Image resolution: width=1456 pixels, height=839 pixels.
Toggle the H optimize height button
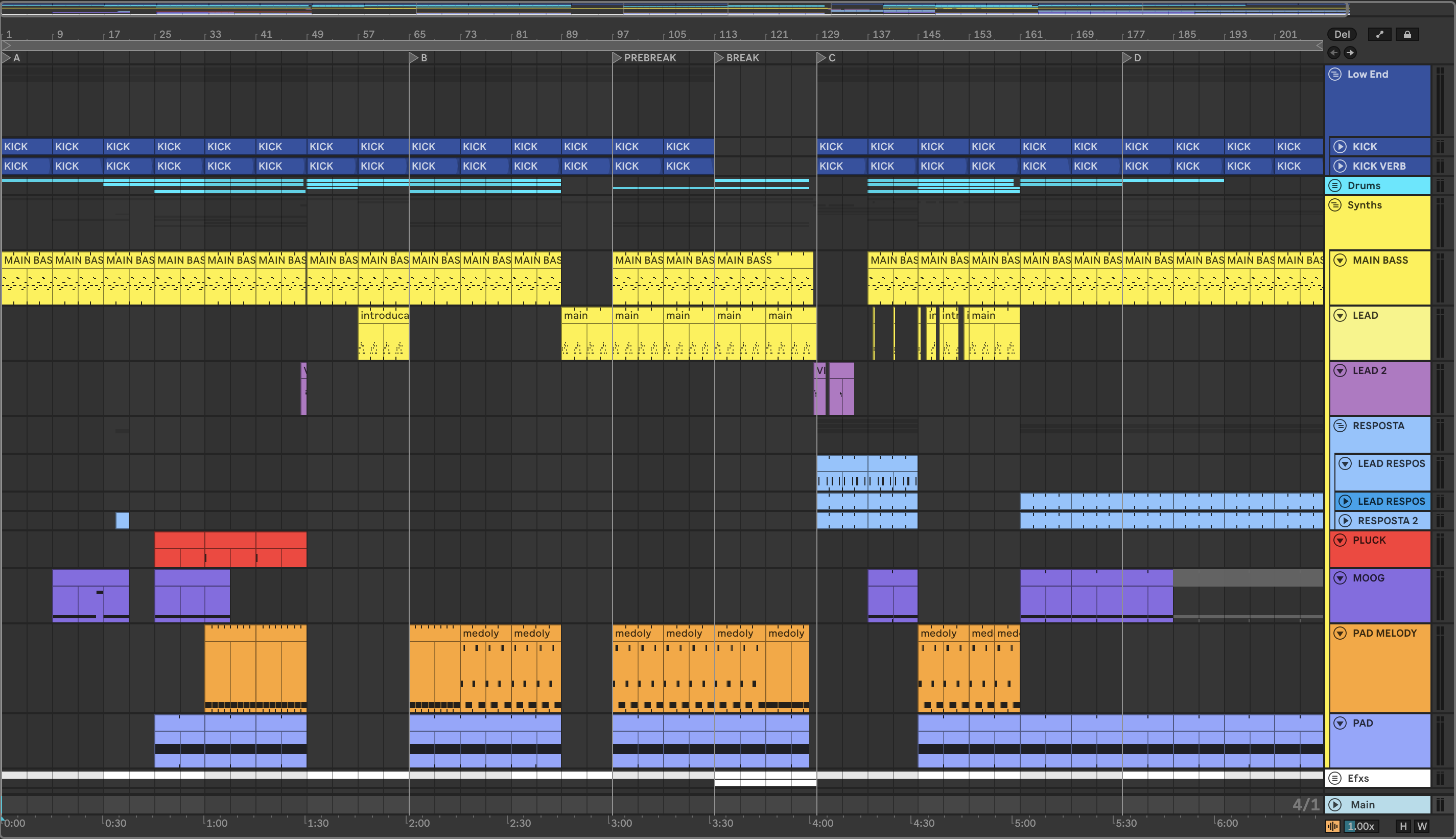coord(1403,826)
